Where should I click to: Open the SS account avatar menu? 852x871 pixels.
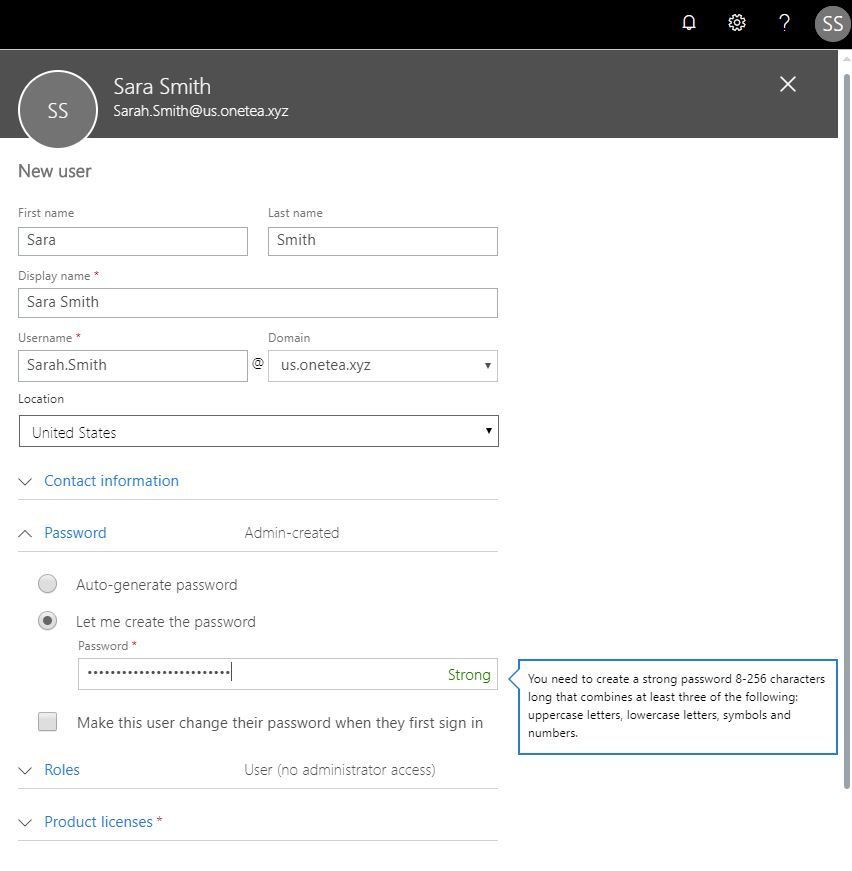832,22
